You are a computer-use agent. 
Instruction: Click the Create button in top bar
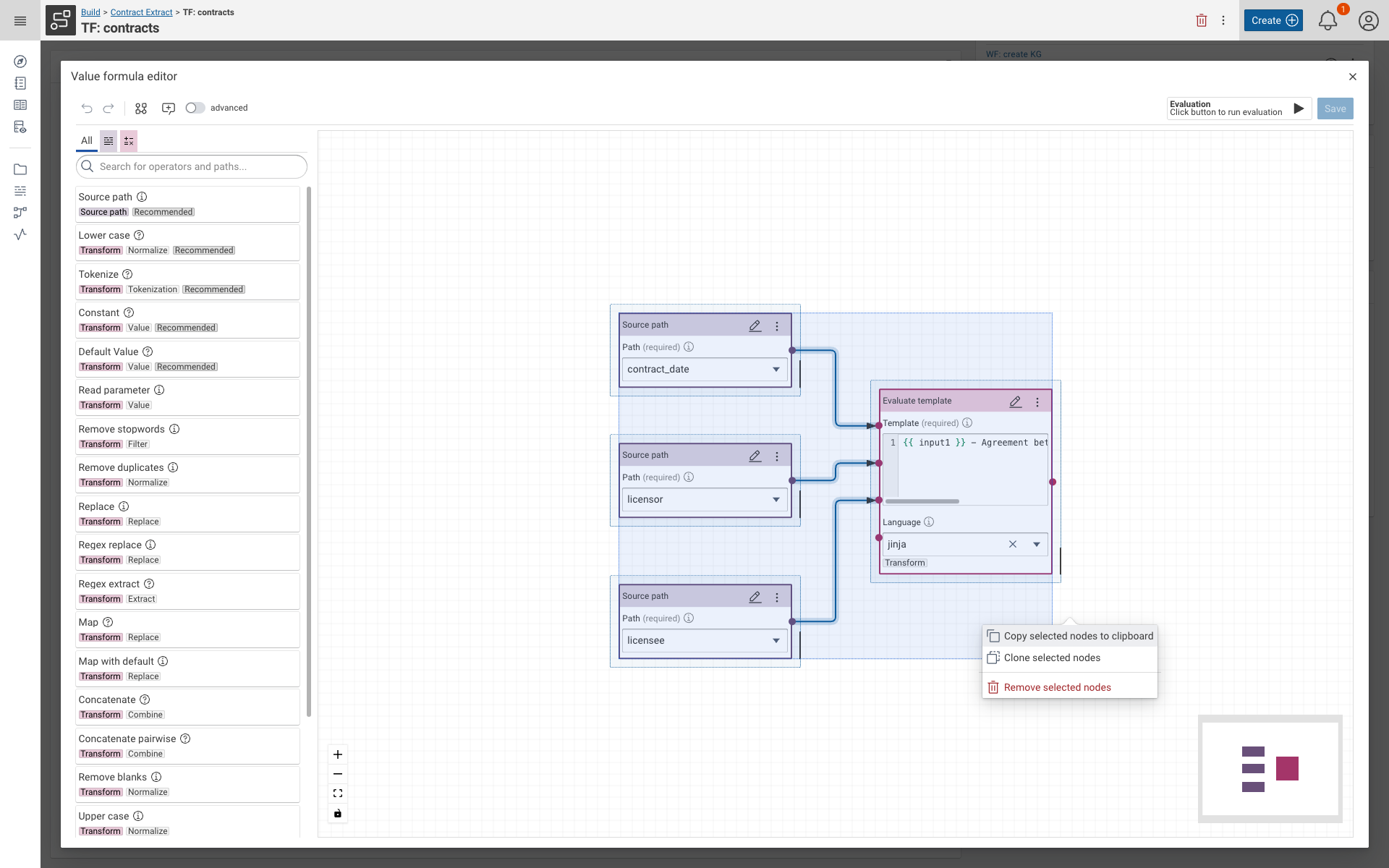tap(1273, 20)
